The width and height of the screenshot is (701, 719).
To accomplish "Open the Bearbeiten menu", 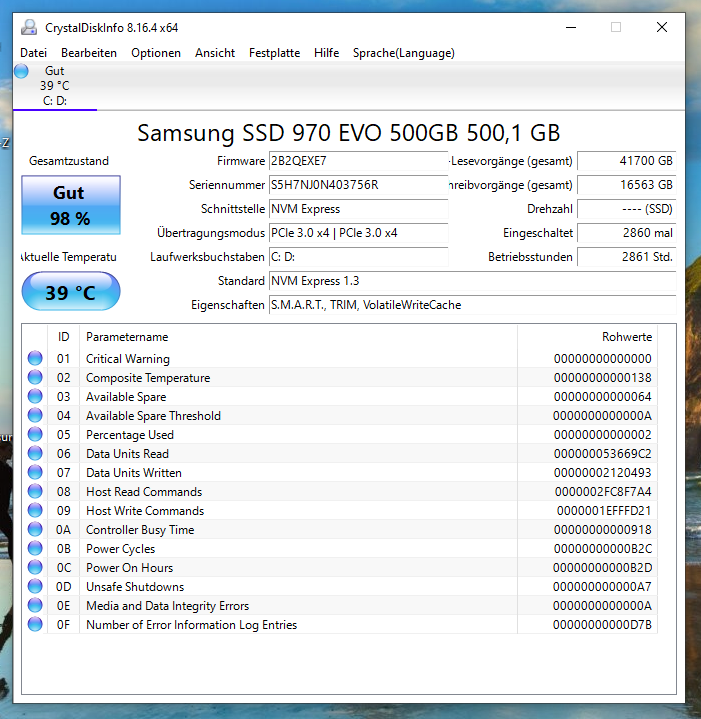I will 89,53.
